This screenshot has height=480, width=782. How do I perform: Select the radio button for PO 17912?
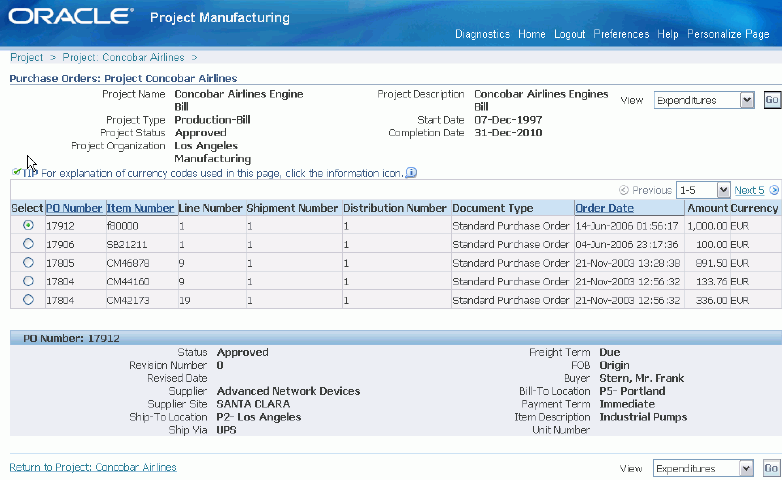[28, 225]
